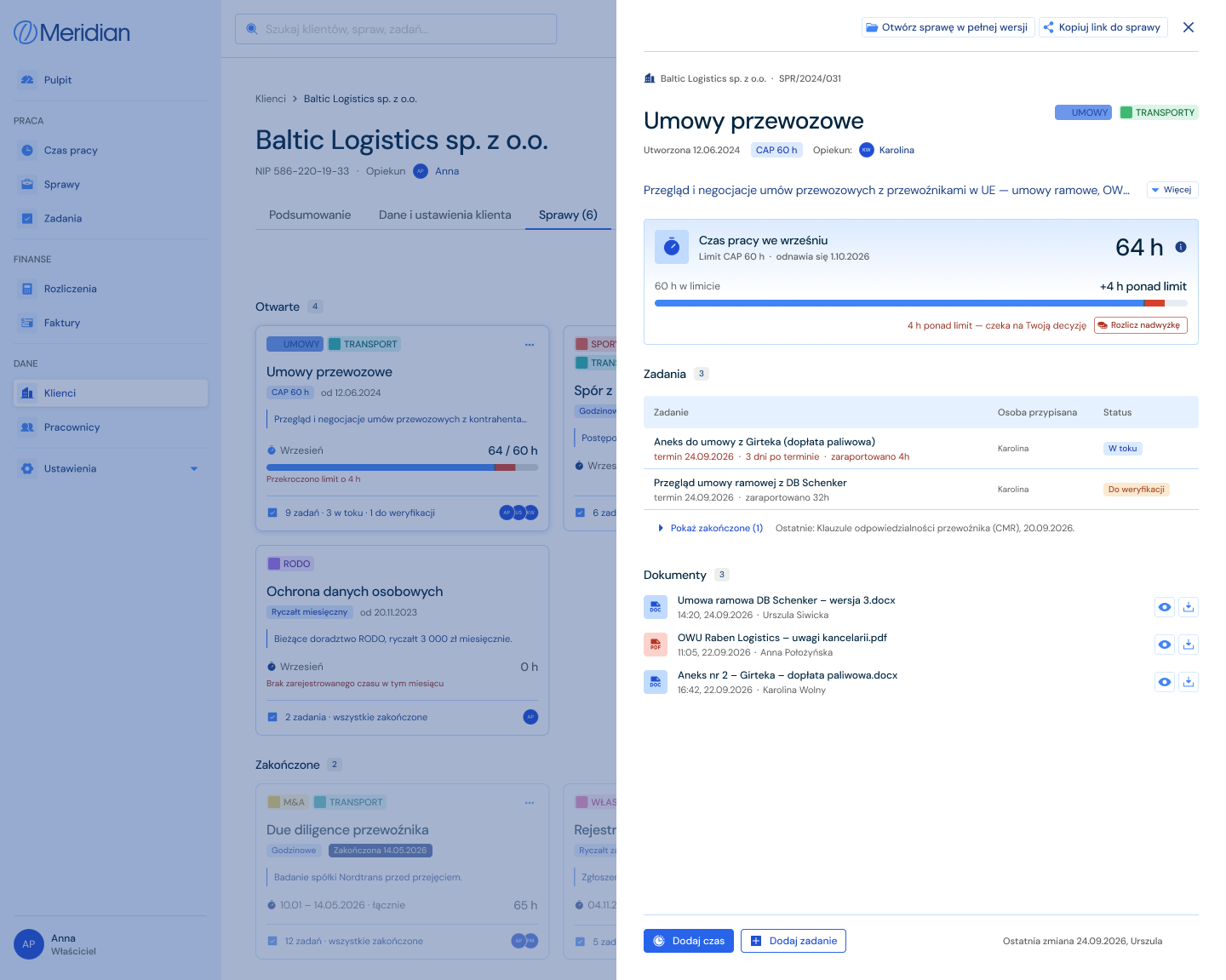Screen dimensions: 1226x980
Task: Click the Rozliczenia calculator icon
Action: (27, 289)
